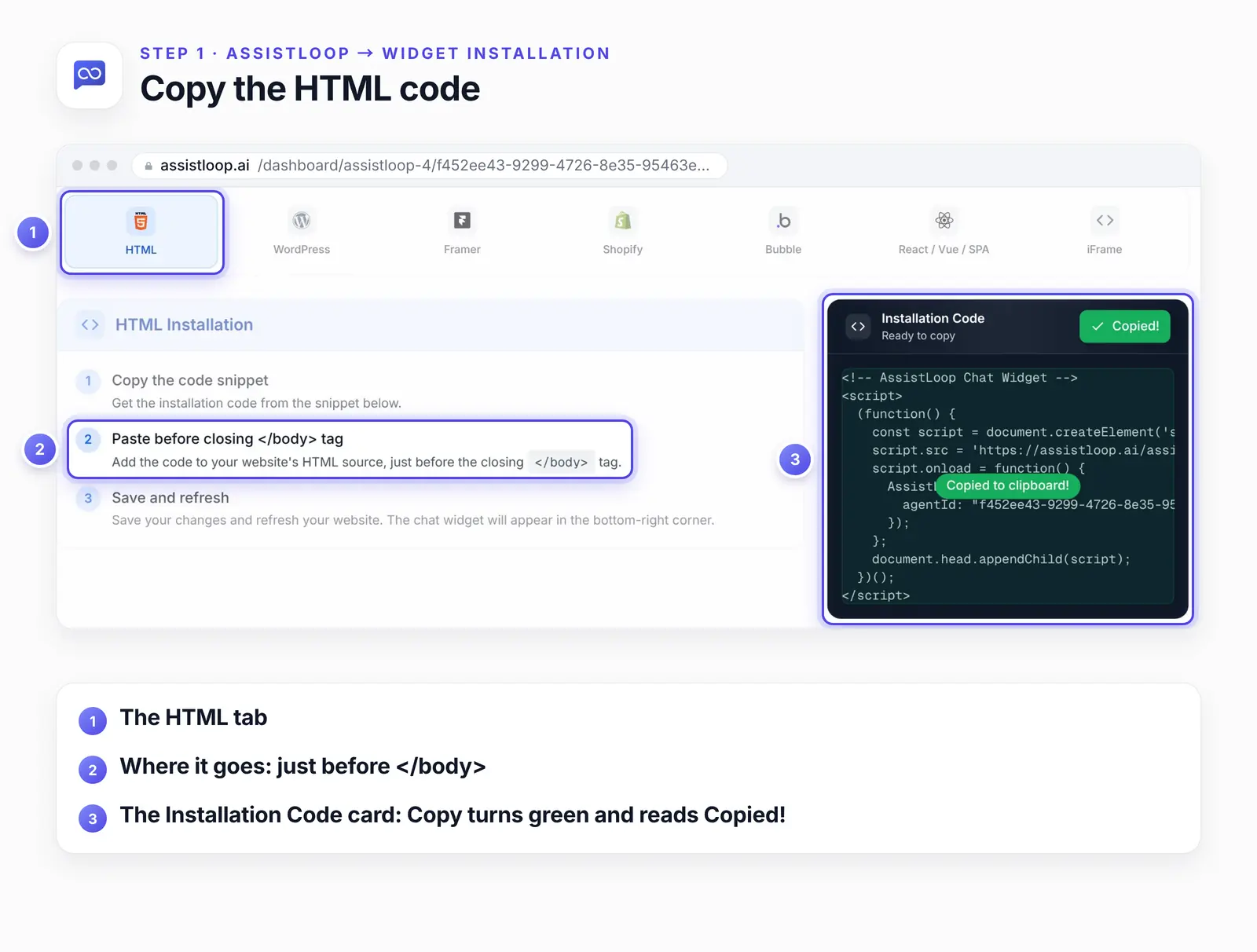Click the Bubble logo icon

click(x=783, y=221)
